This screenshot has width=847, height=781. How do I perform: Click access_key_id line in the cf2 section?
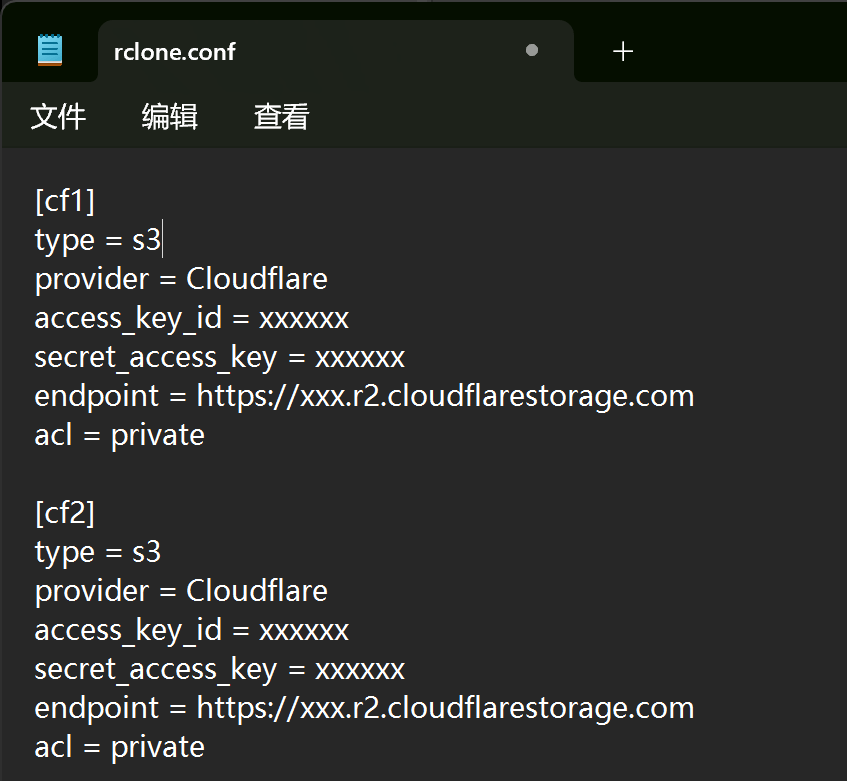click(x=191, y=630)
